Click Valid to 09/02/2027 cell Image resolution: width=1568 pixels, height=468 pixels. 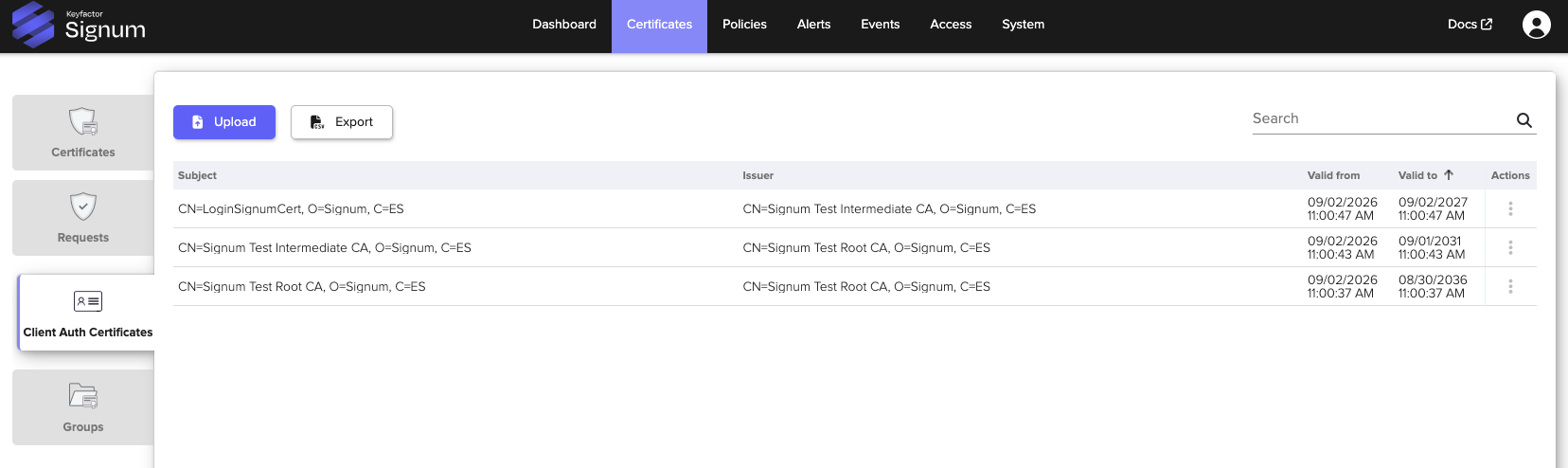tap(1433, 208)
